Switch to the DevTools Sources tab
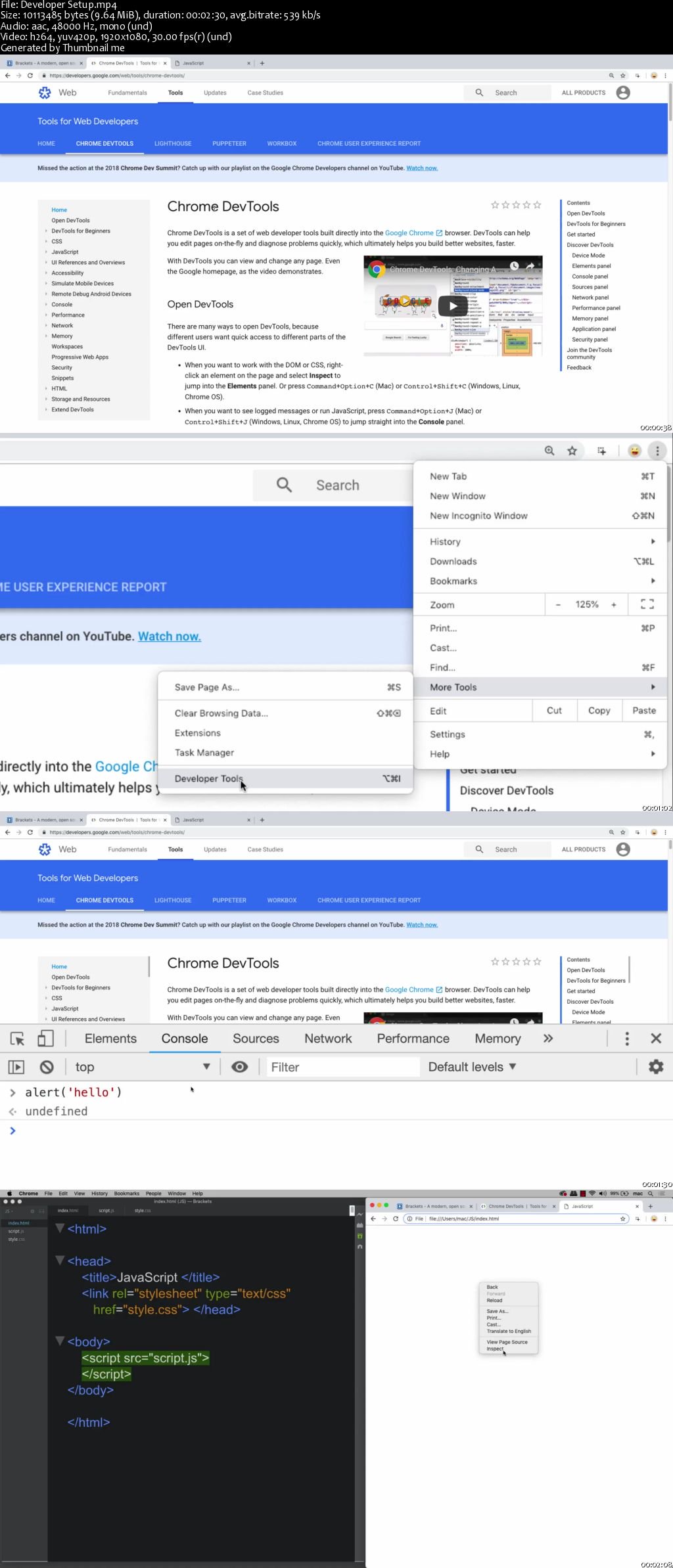 [x=256, y=1039]
